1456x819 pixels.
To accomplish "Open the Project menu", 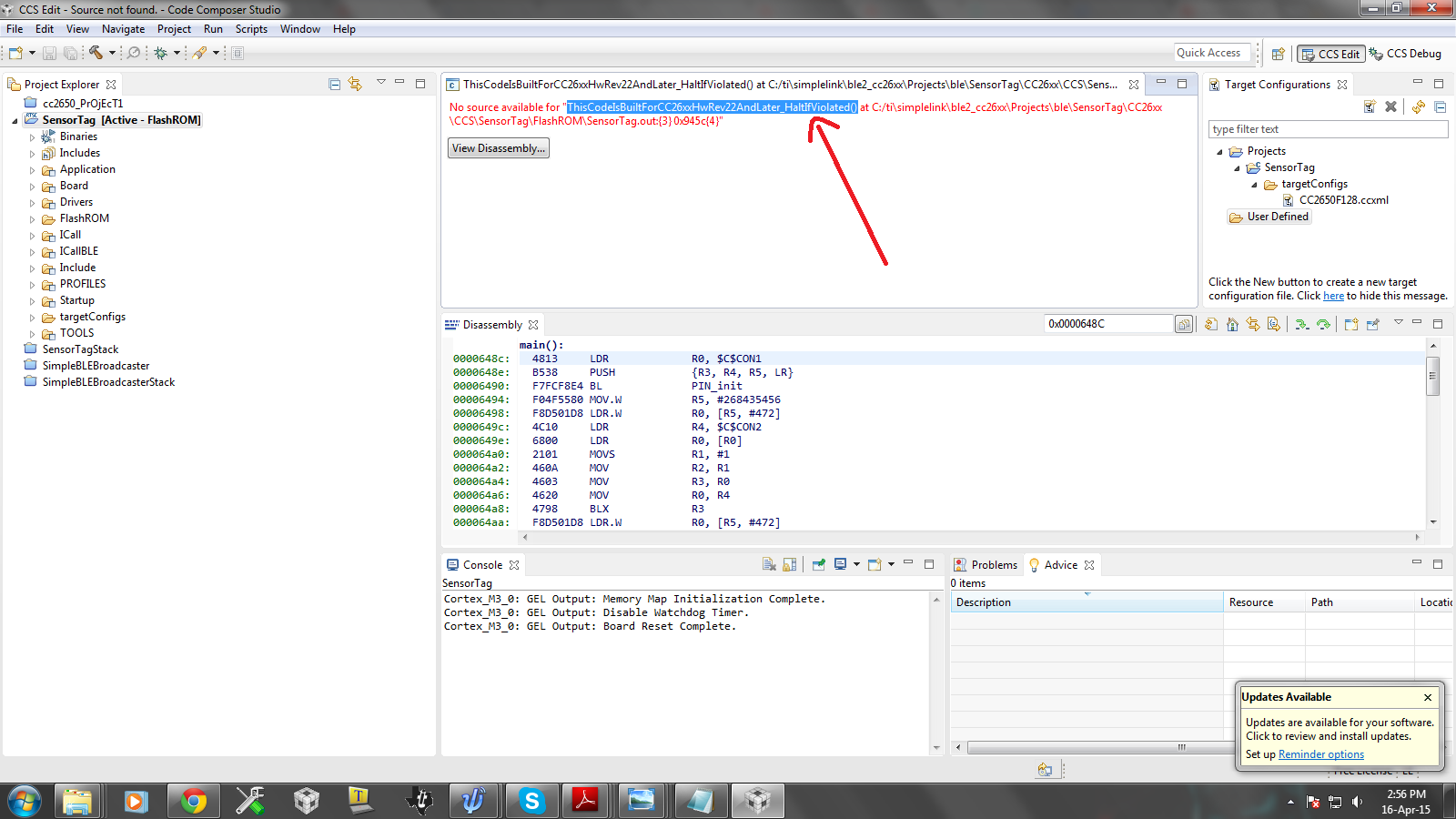I will [174, 29].
